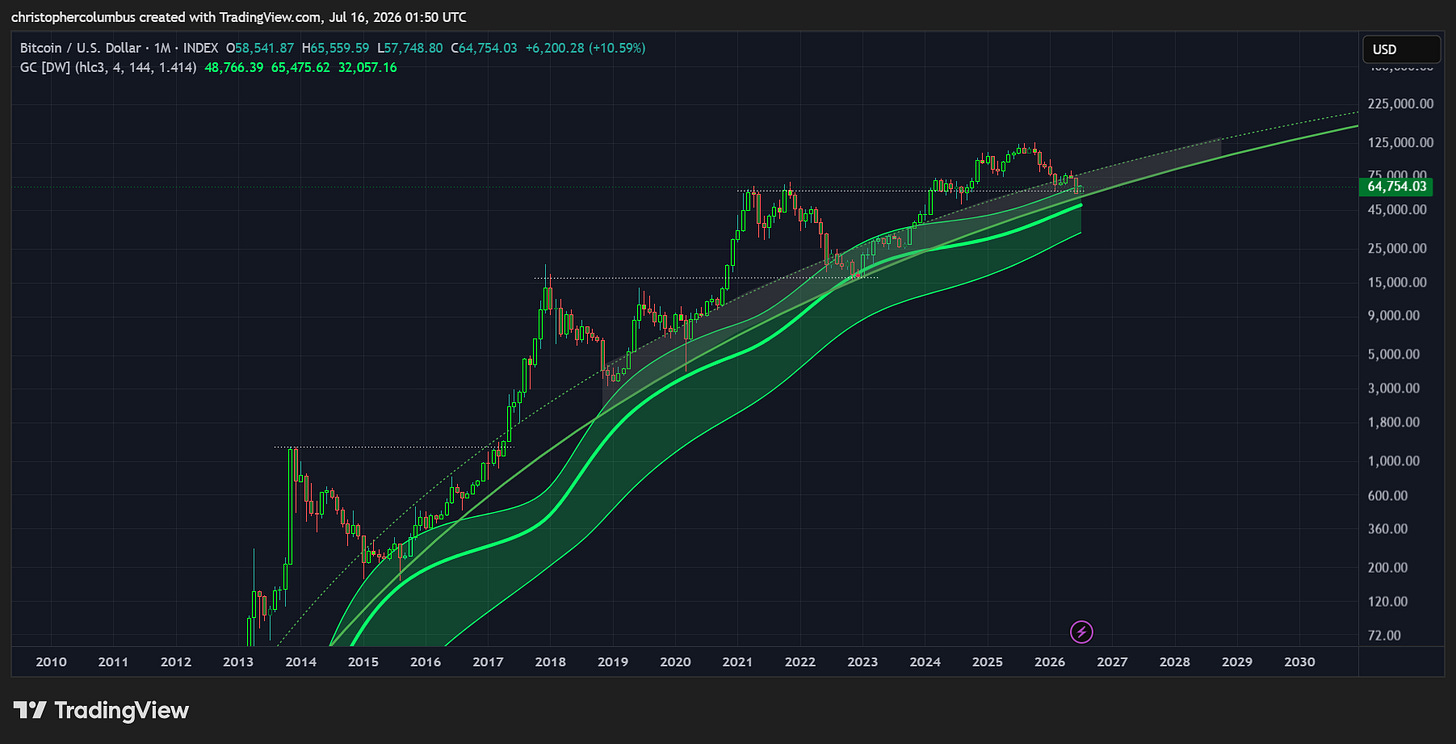Click the 2017 label on the time axis
1456x744 pixels.
pos(488,662)
